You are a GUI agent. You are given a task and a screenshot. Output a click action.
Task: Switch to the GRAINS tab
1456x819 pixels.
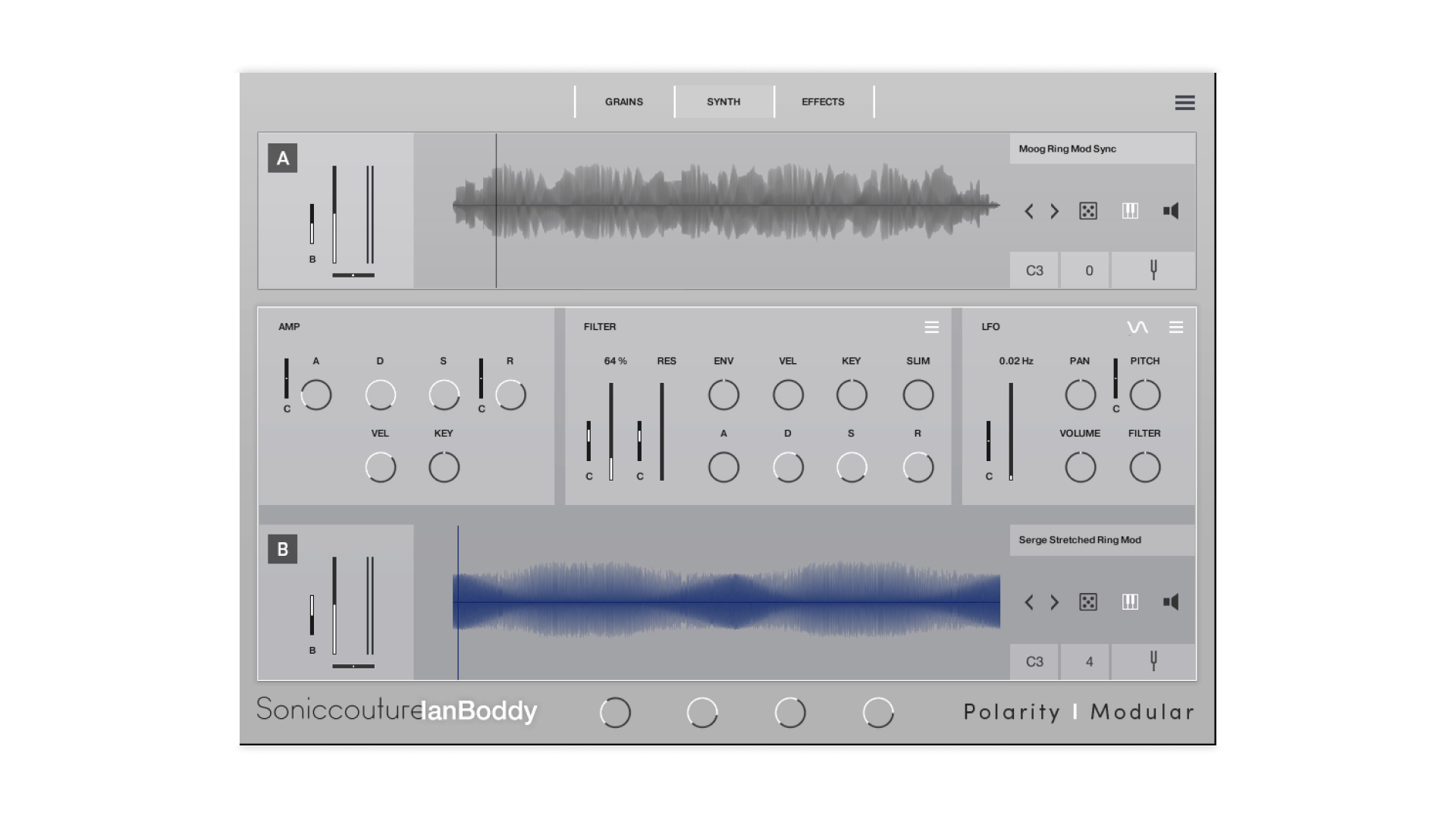point(623,102)
